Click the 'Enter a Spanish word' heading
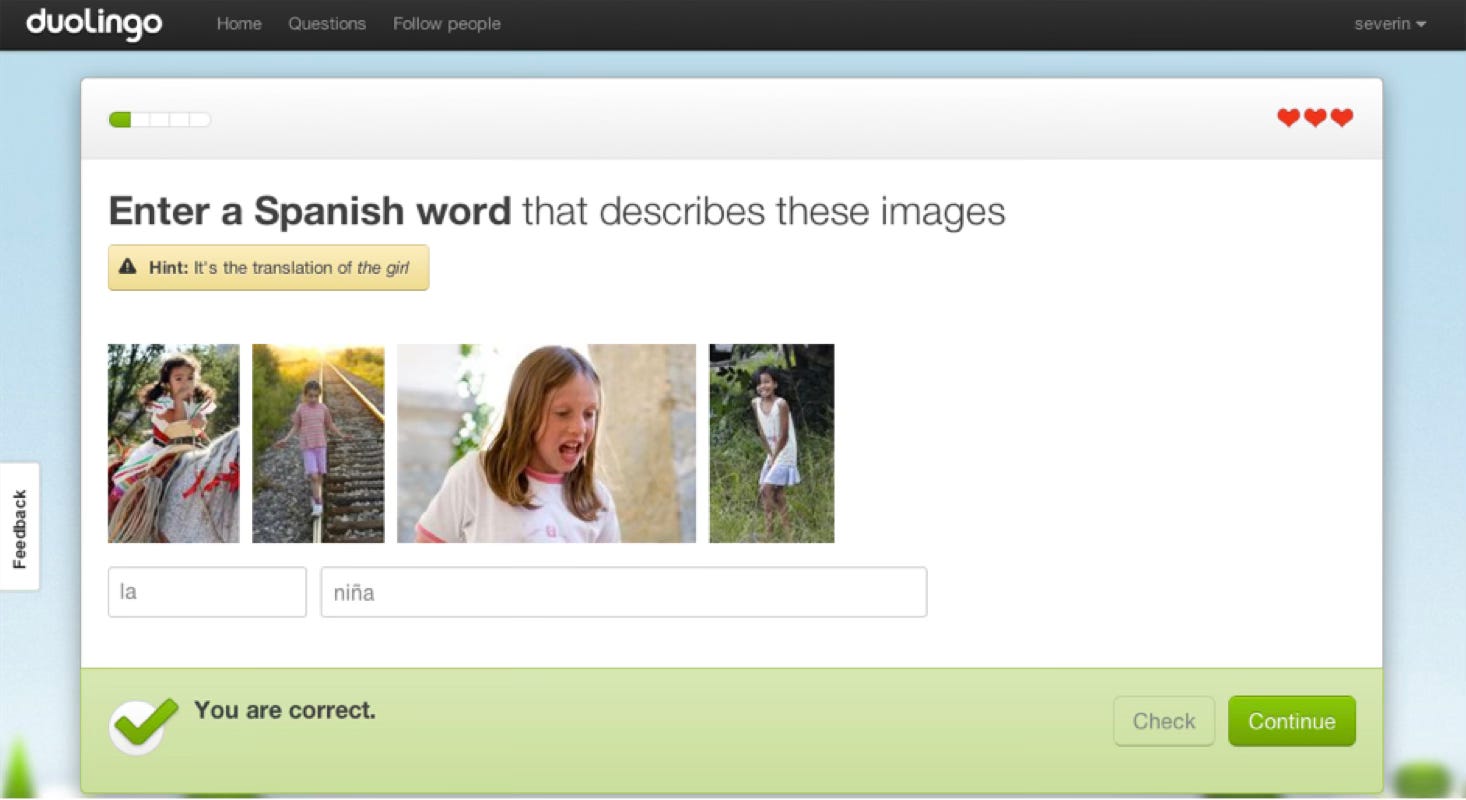Viewport: 1466px width, 800px height. pos(310,212)
